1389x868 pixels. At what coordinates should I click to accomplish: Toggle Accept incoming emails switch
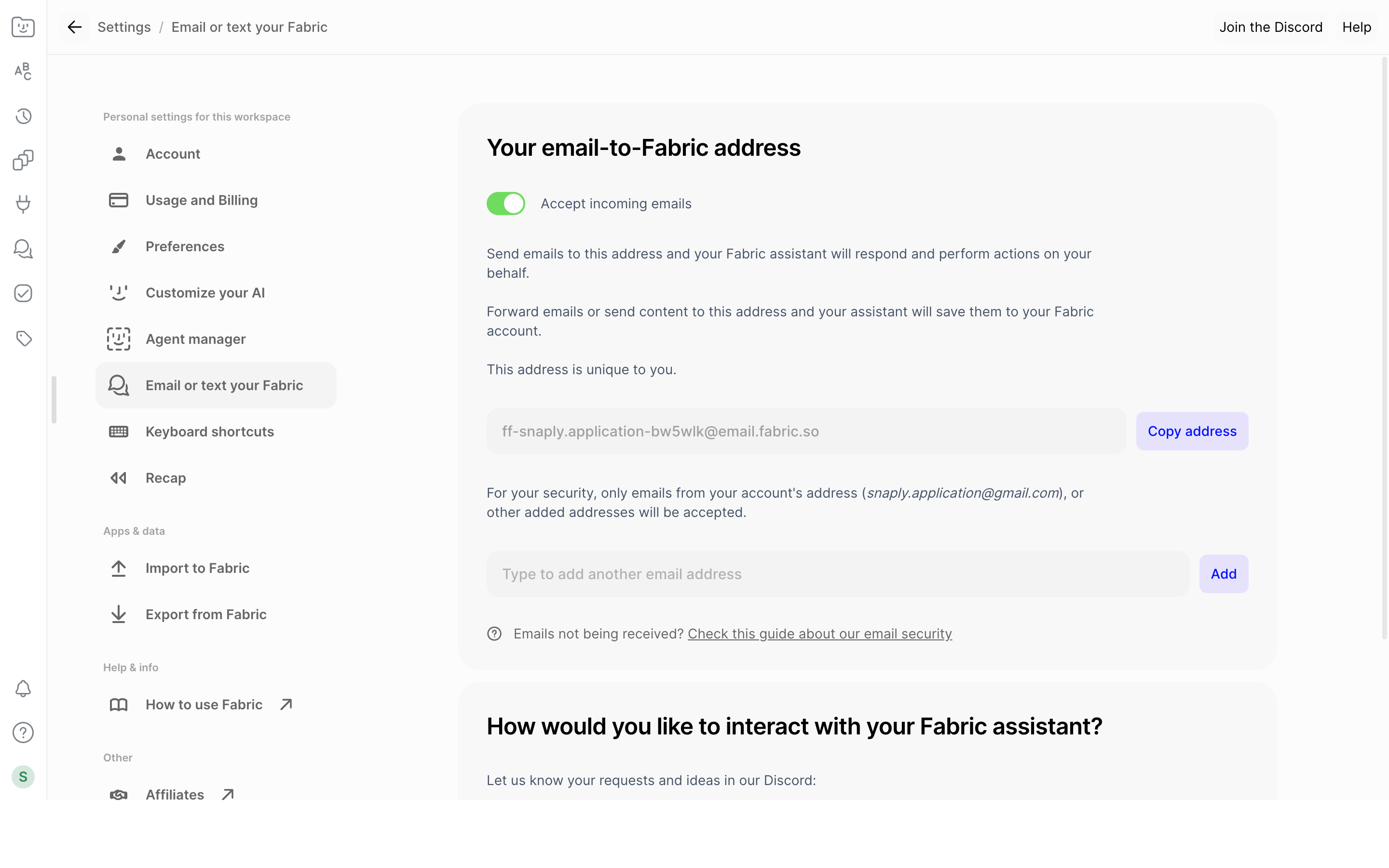pyautogui.click(x=505, y=203)
